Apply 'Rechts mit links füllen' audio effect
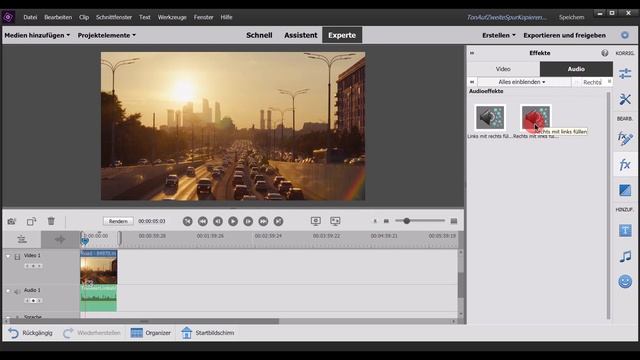 536,118
